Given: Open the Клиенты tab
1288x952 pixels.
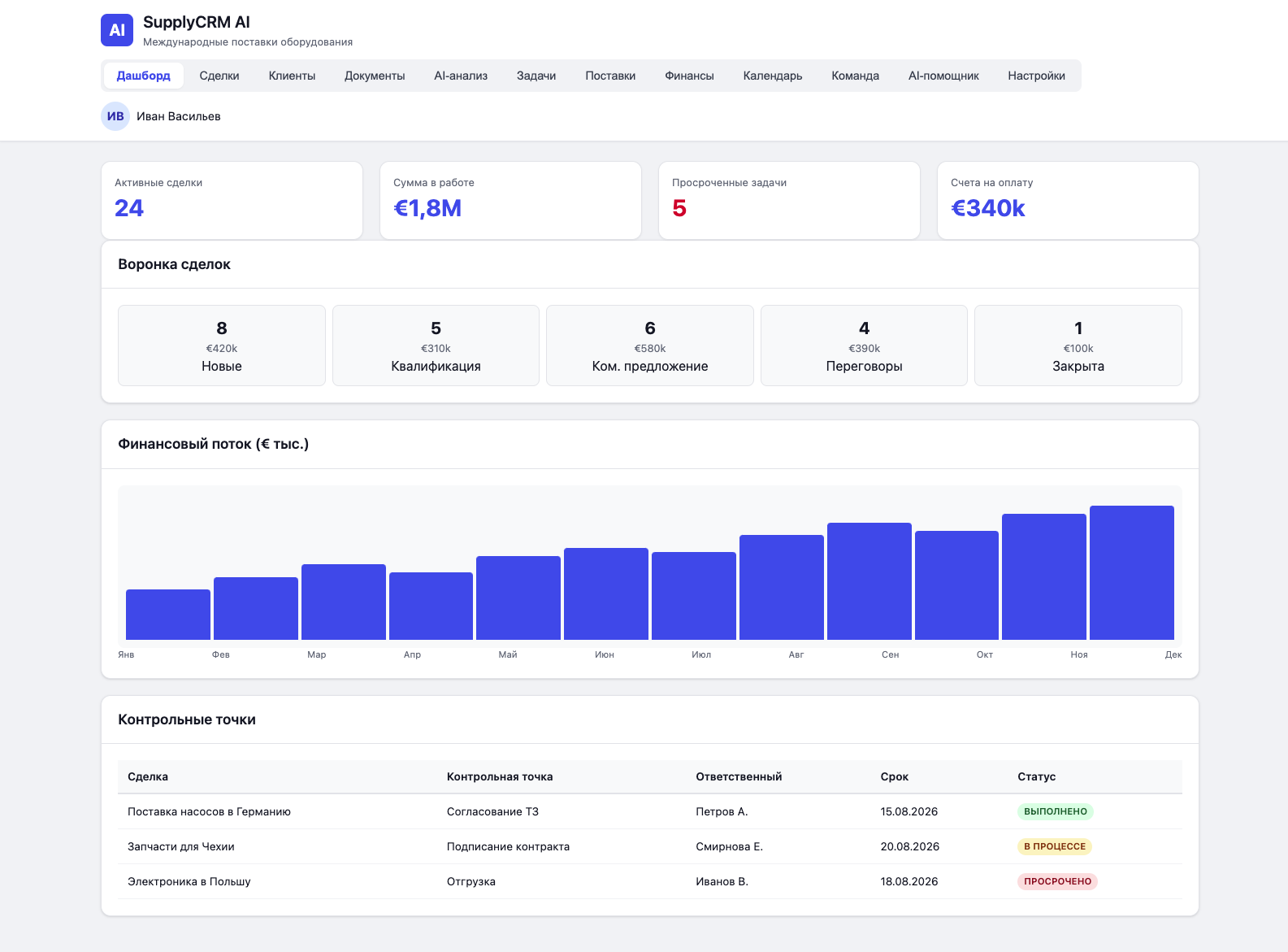Looking at the screenshot, I should pos(292,76).
